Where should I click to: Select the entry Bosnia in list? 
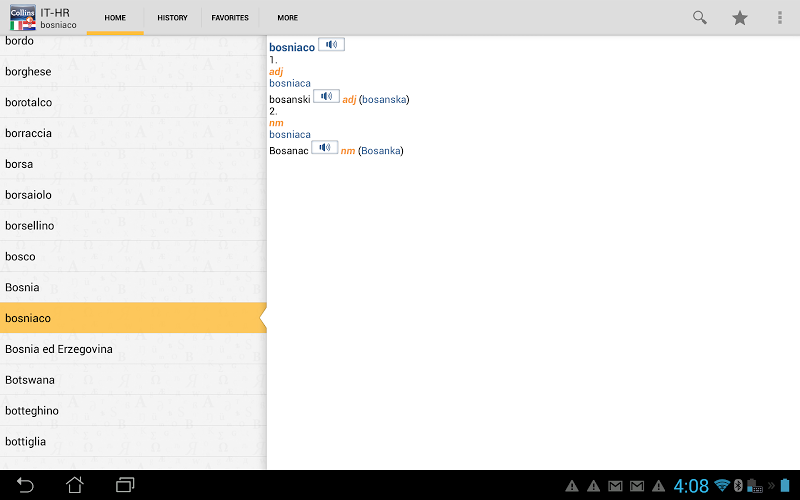tap(133, 287)
